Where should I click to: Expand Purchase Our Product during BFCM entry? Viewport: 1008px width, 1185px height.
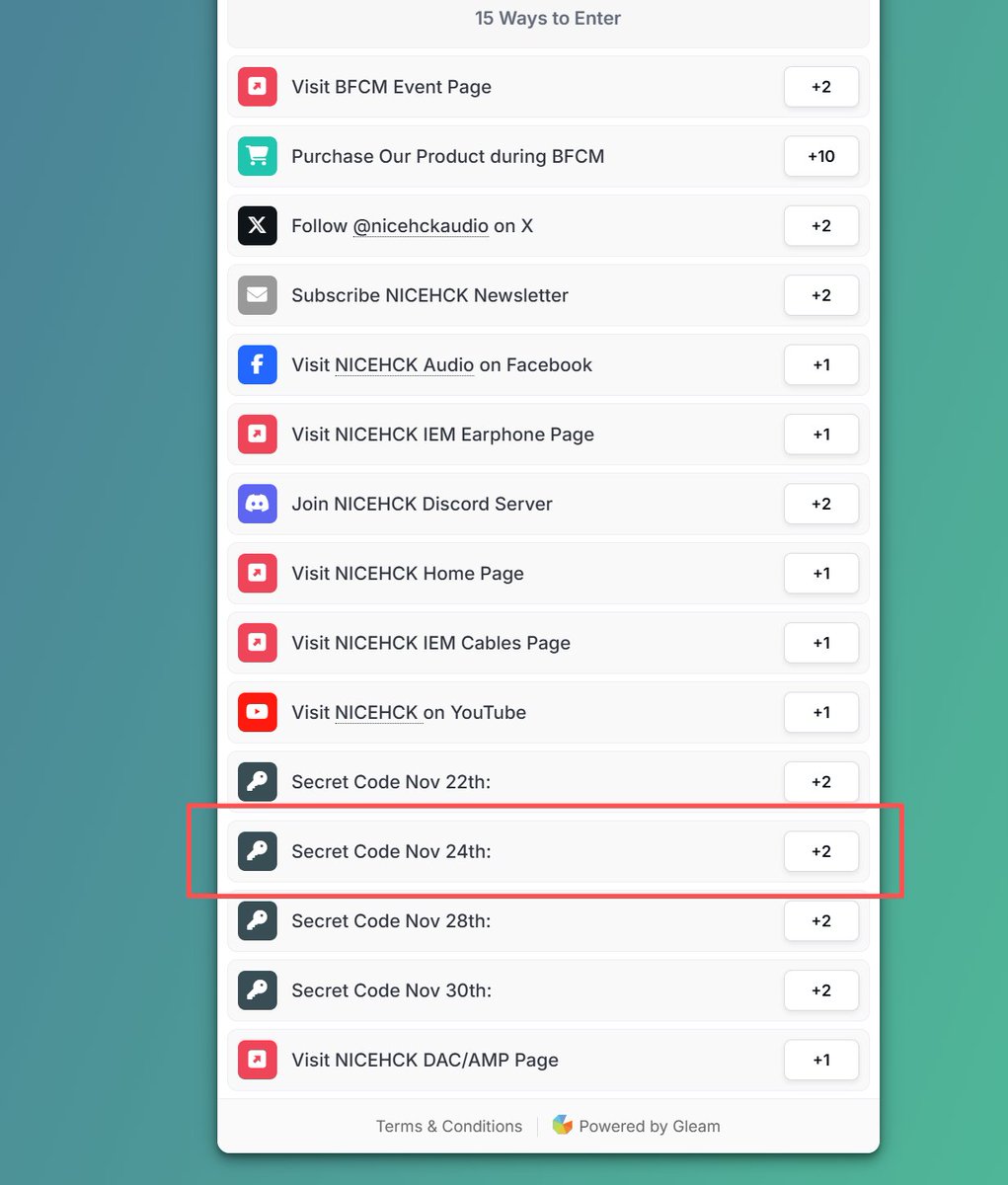pyautogui.click(x=548, y=156)
